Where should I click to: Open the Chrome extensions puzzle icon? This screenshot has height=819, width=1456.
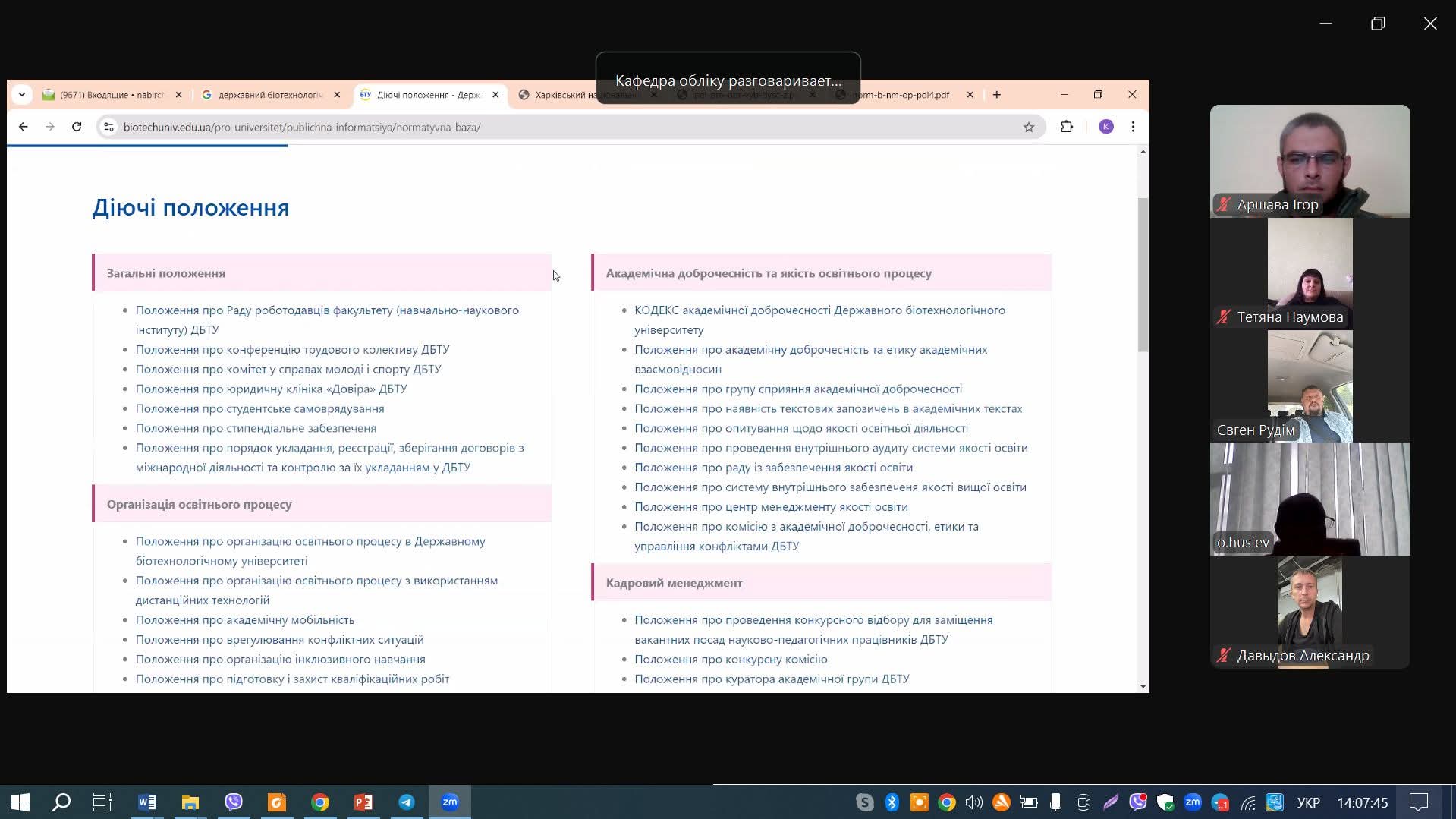click(1066, 127)
